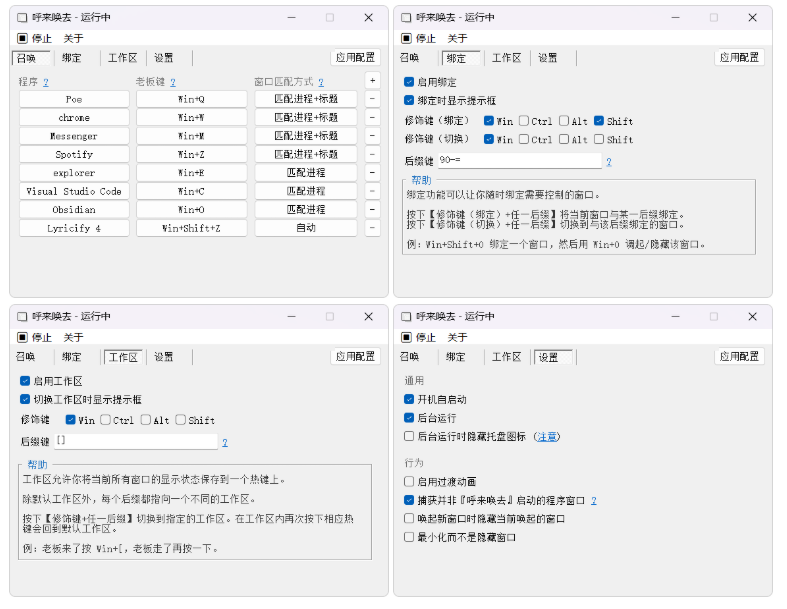787x609 pixels.
Task: Remove the Poe row with its minus button
Action: coord(372,99)
